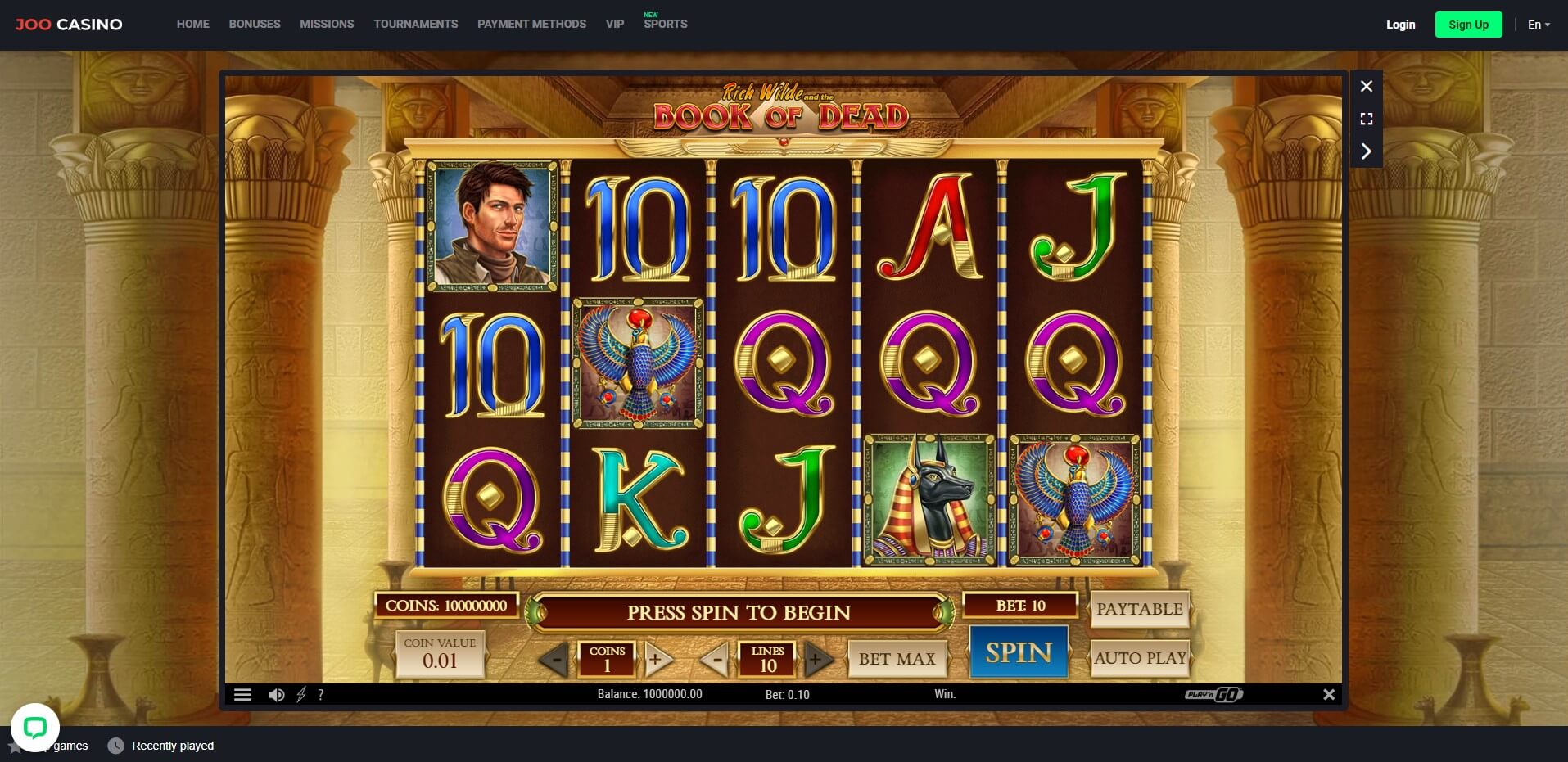Click the blue SPIN button
The height and width of the screenshot is (762, 1568).
(x=1019, y=652)
